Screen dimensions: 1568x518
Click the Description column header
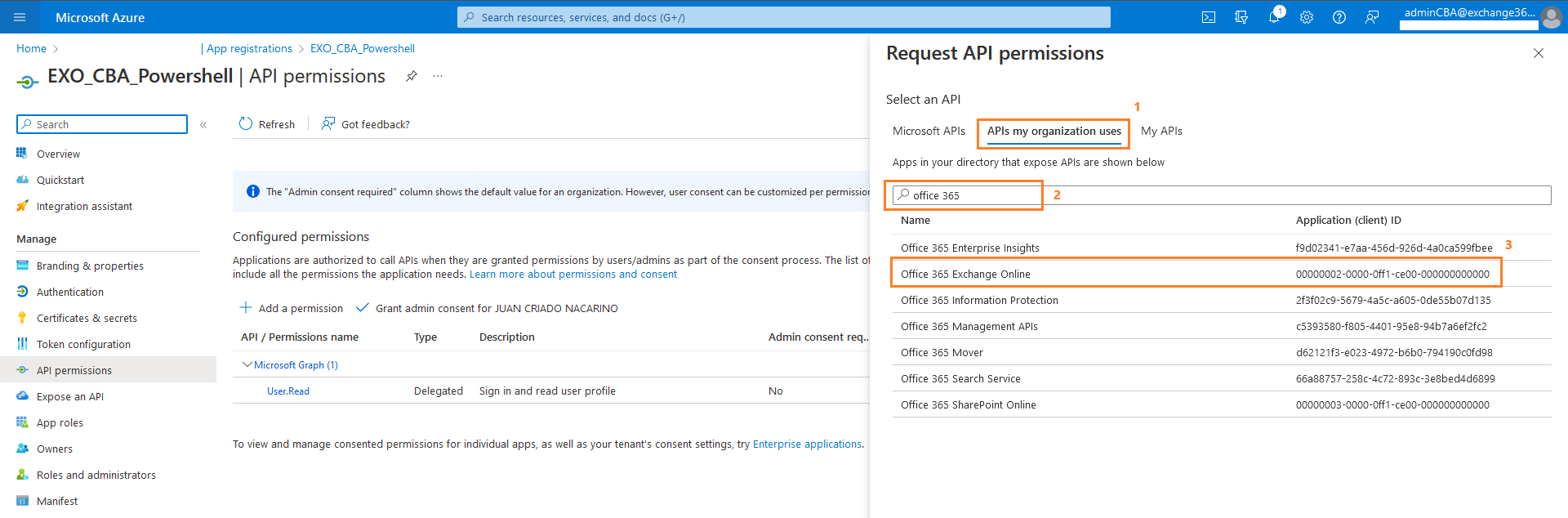[x=507, y=337]
